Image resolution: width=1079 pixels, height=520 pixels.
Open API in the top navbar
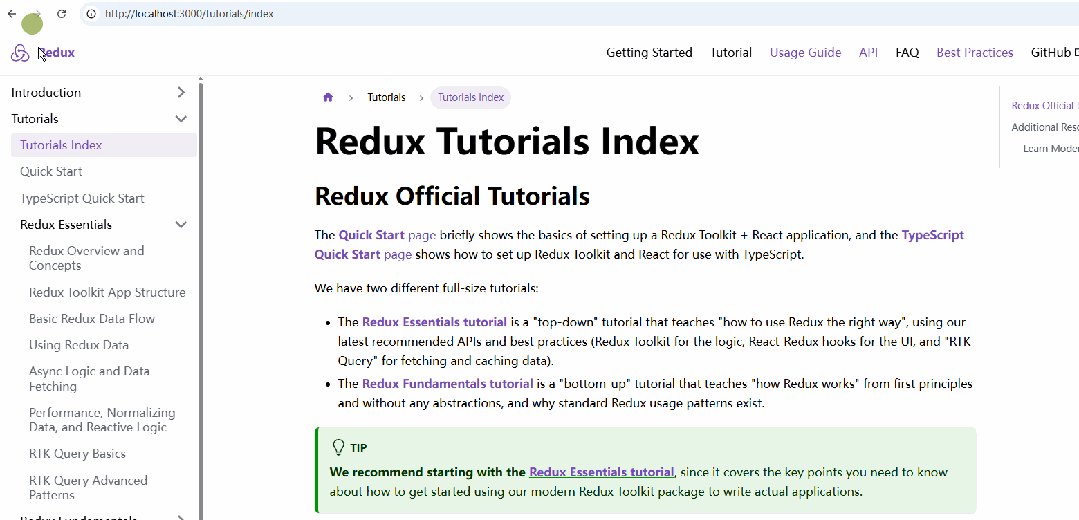click(x=868, y=53)
